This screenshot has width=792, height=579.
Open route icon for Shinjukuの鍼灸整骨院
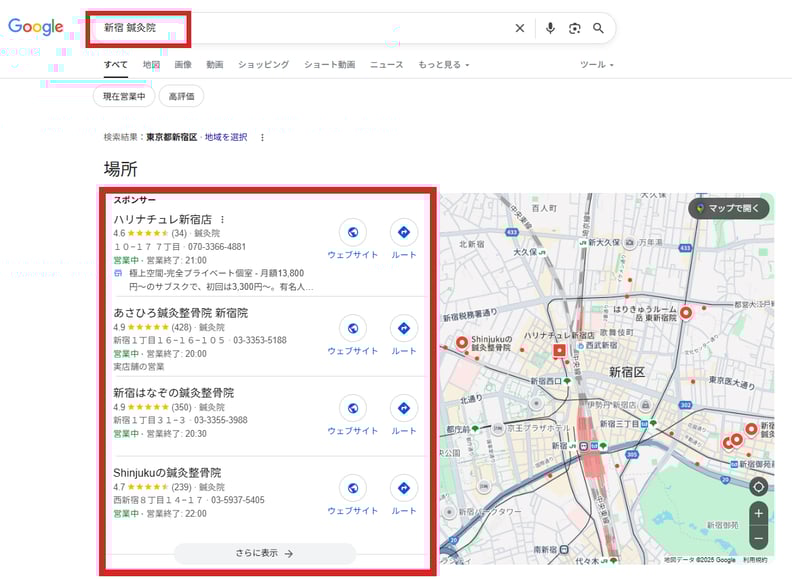404,488
